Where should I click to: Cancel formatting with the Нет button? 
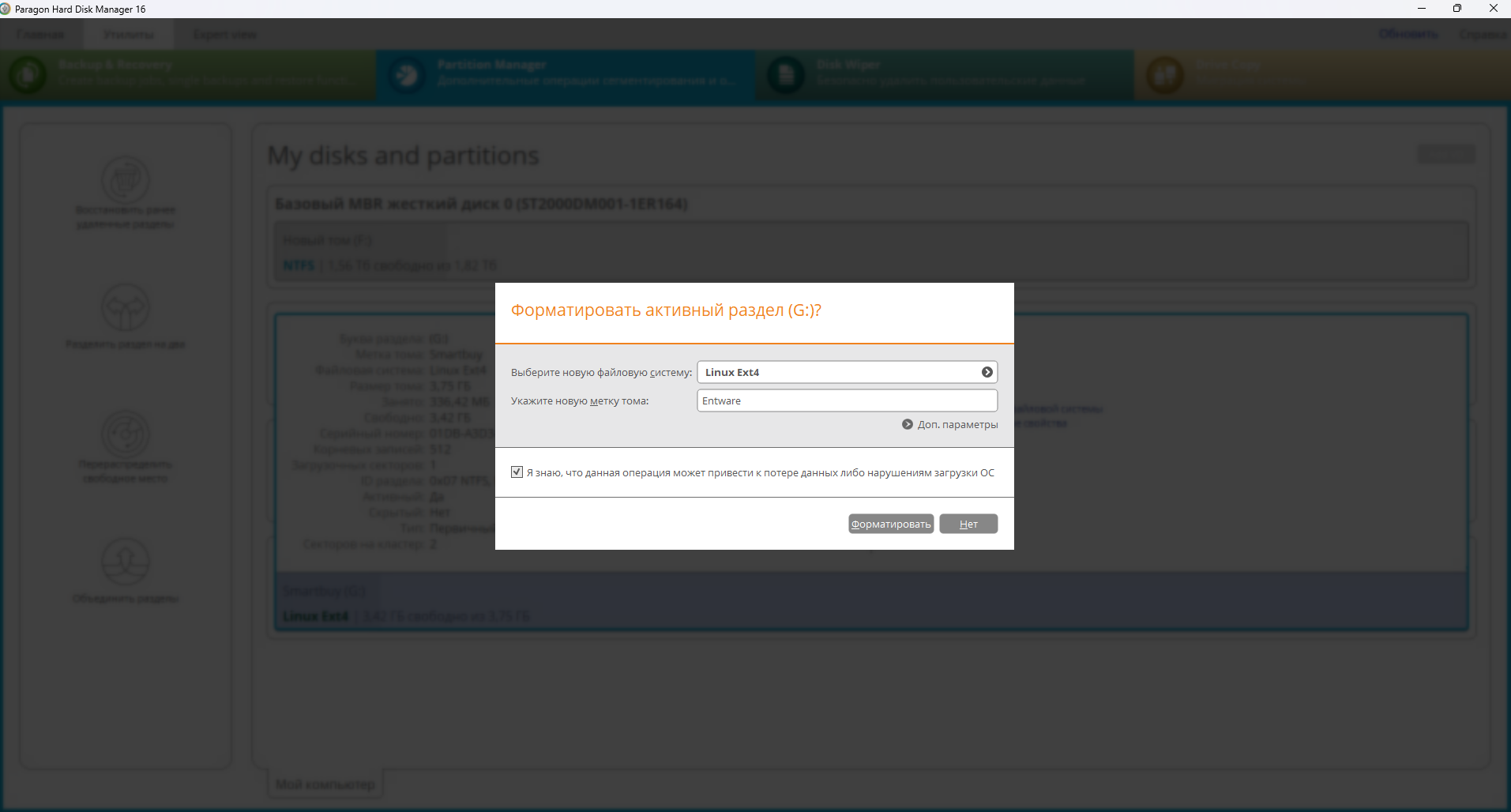[968, 524]
